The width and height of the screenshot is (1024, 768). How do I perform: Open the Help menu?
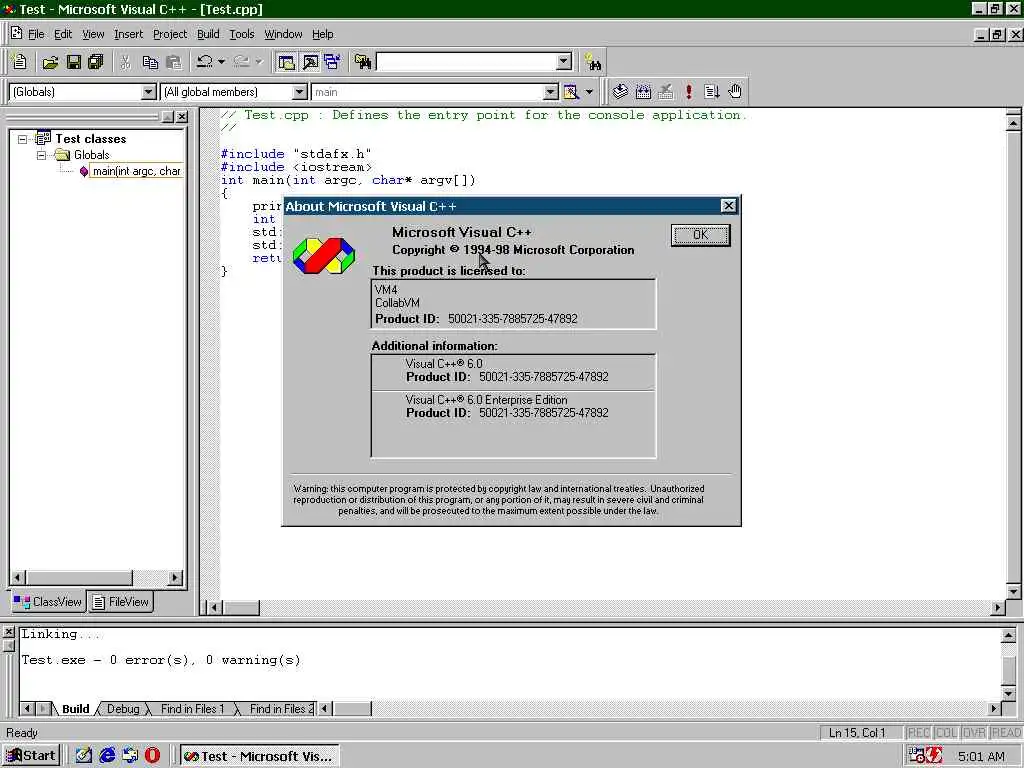coord(323,34)
